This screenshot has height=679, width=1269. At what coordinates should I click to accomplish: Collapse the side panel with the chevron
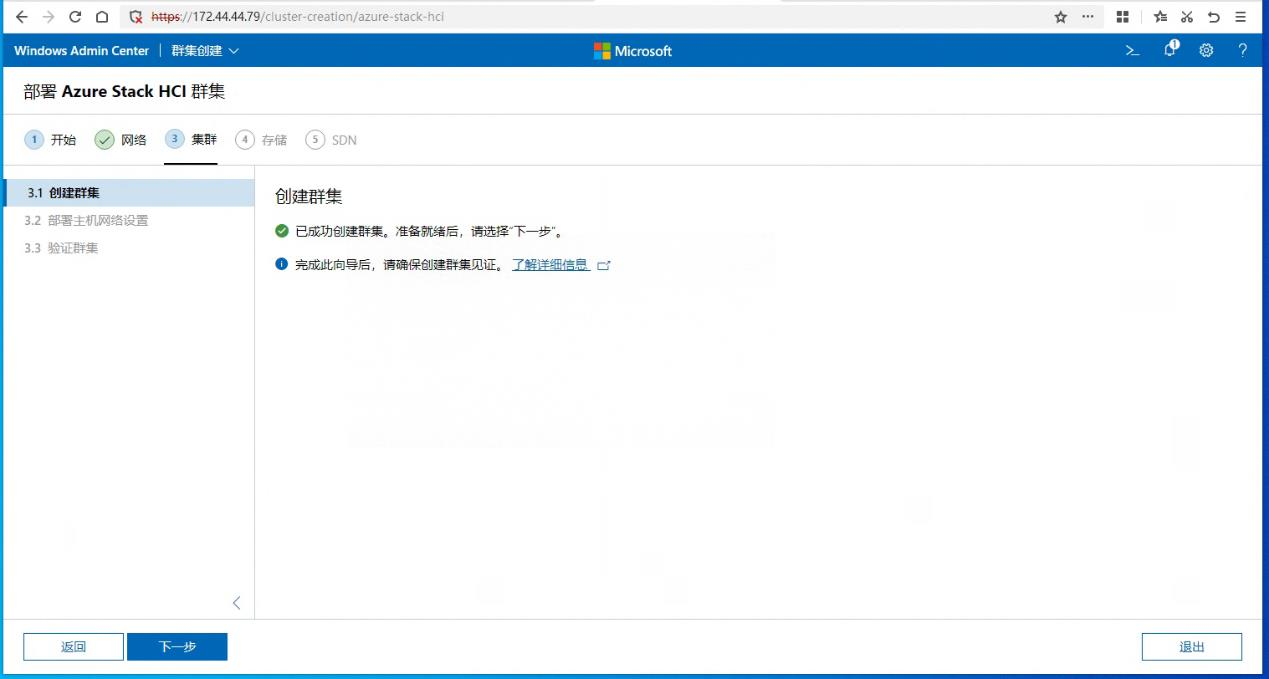point(237,603)
